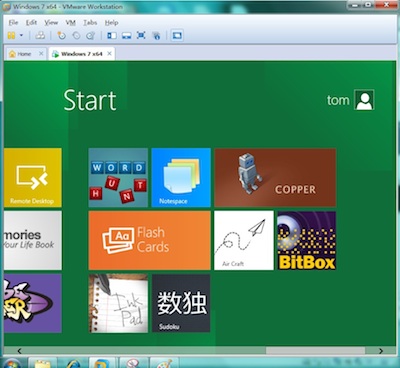
Task: Open the View menu
Action: 51,23
